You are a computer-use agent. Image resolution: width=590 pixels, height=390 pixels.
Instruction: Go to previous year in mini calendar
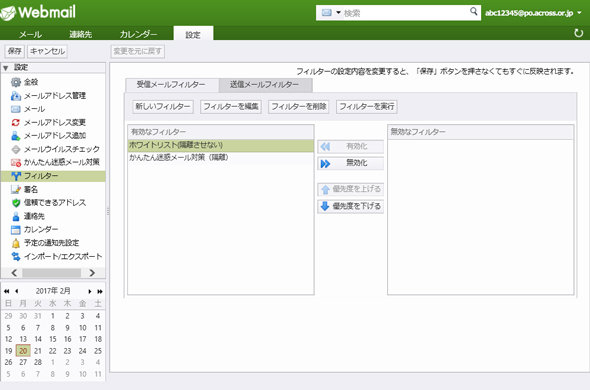(x=7, y=291)
